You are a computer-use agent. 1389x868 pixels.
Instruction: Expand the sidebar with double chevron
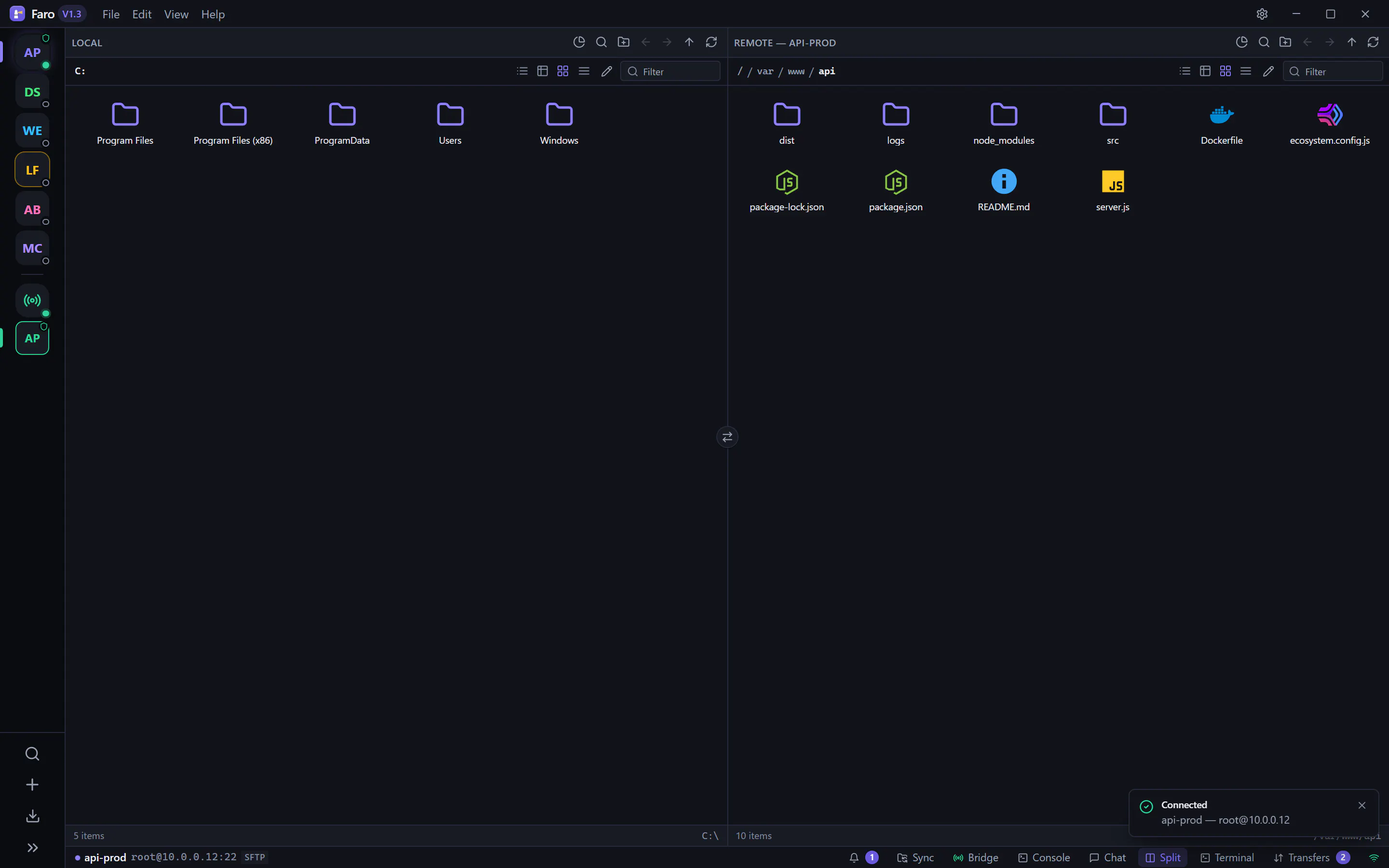(x=32, y=848)
